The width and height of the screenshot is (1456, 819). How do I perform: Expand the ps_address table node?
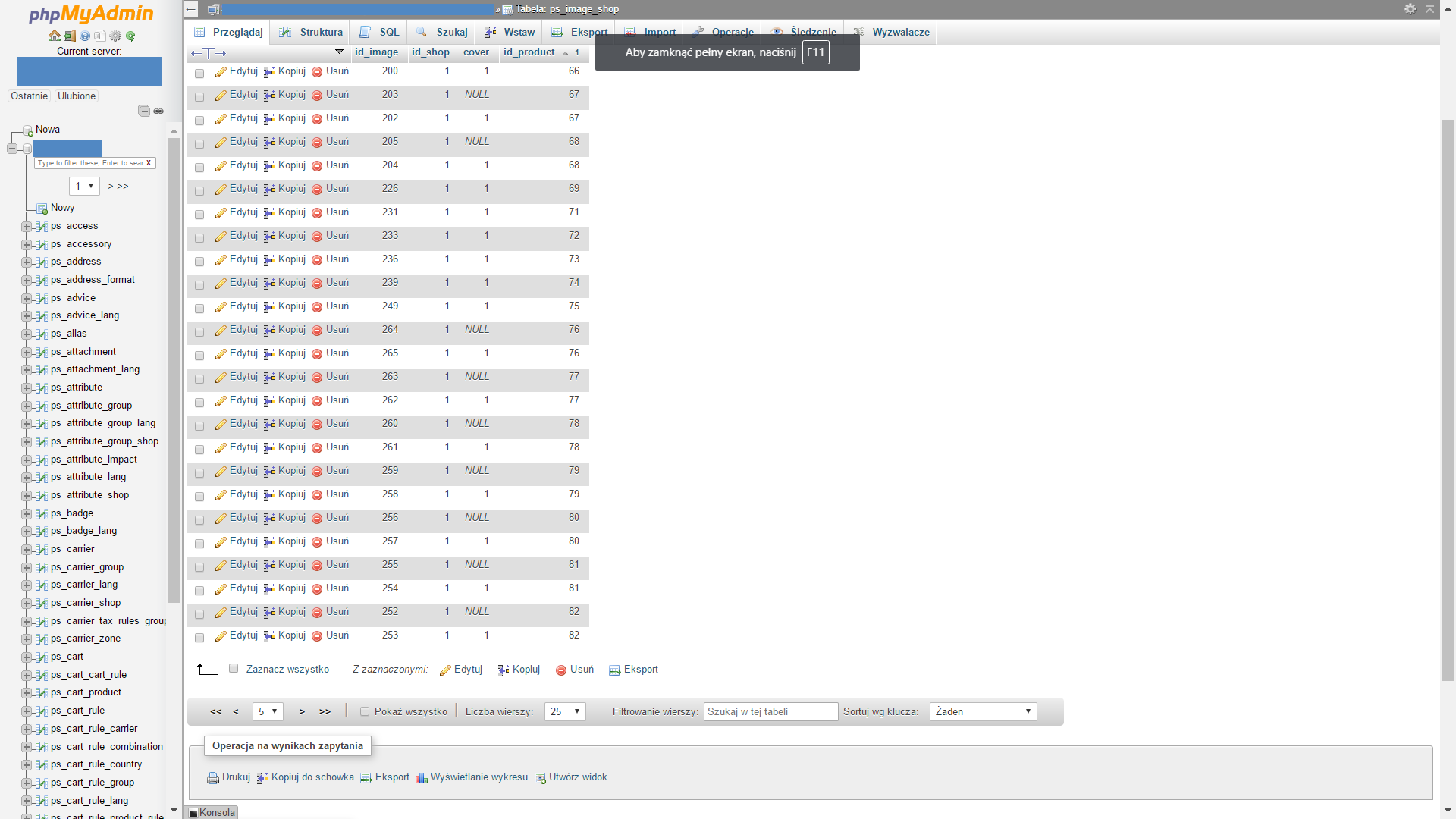pos(27,262)
